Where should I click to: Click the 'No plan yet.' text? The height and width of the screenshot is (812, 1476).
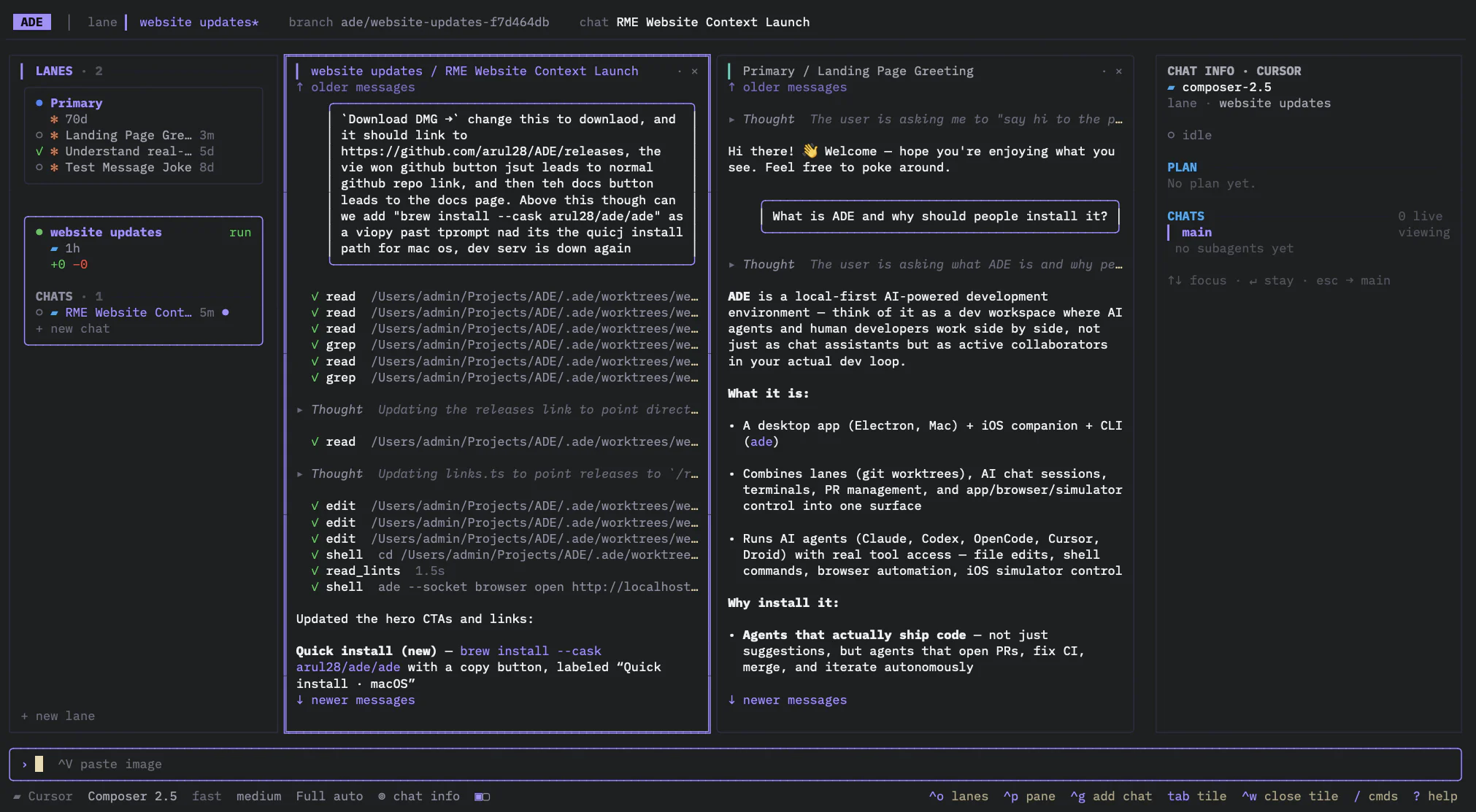tap(1211, 183)
